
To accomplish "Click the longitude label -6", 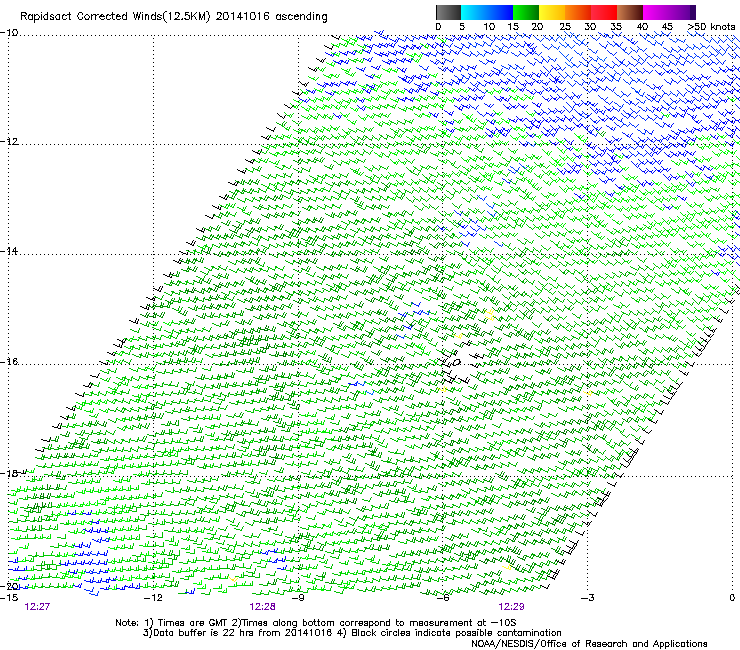I will point(443,598).
